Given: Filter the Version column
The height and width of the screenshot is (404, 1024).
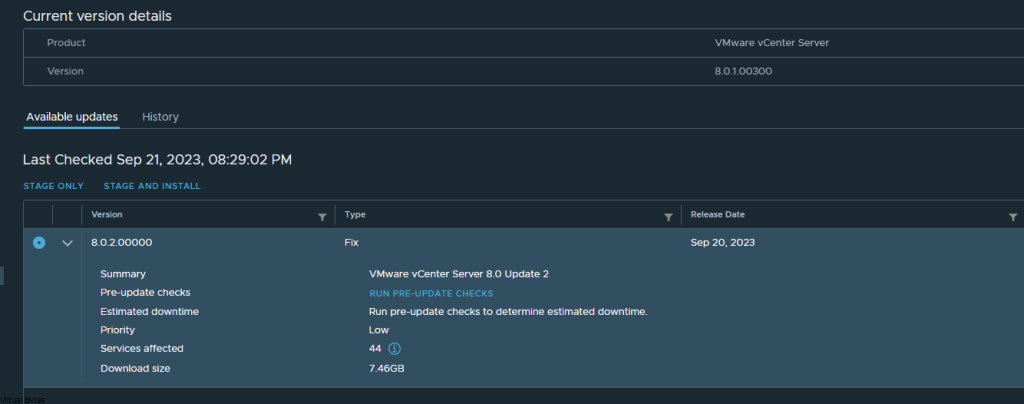Looking at the screenshot, I should [x=322, y=217].
